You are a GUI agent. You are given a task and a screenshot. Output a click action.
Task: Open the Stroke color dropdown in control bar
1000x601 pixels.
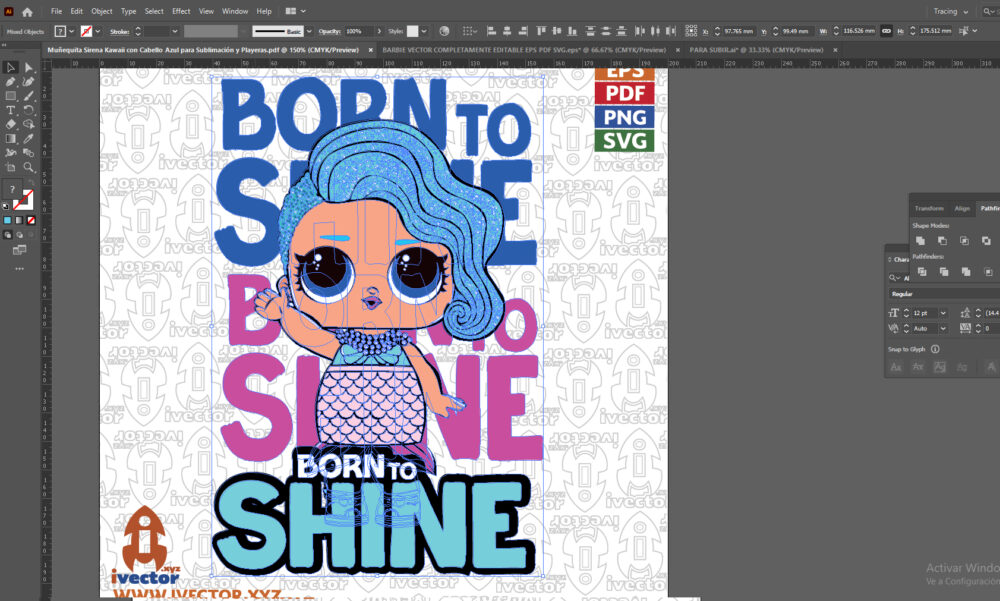[98, 31]
